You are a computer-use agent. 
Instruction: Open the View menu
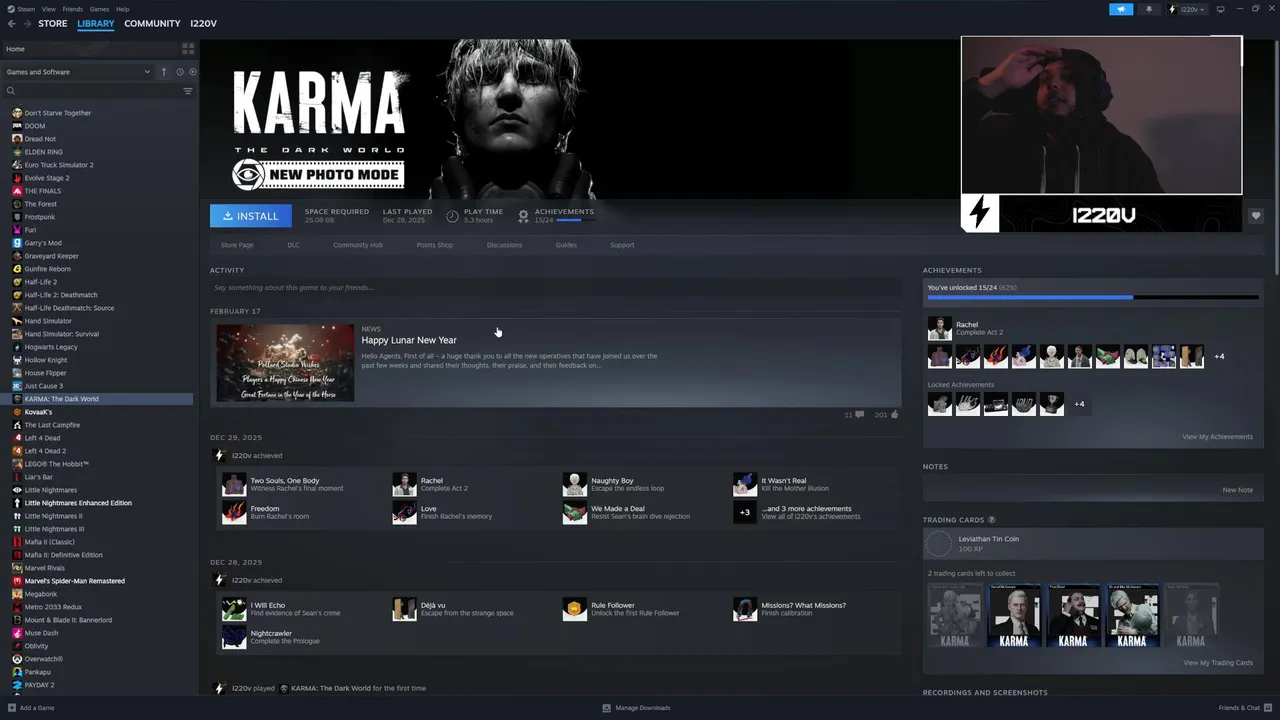[x=48, y=9]
